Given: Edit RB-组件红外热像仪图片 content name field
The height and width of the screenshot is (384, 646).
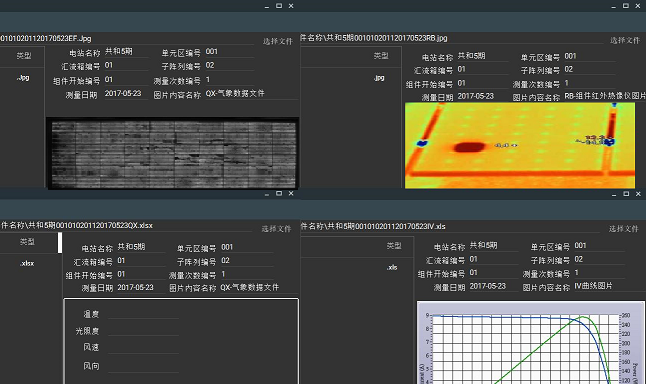Looking at the screenshot, I should tap(604, 96).
